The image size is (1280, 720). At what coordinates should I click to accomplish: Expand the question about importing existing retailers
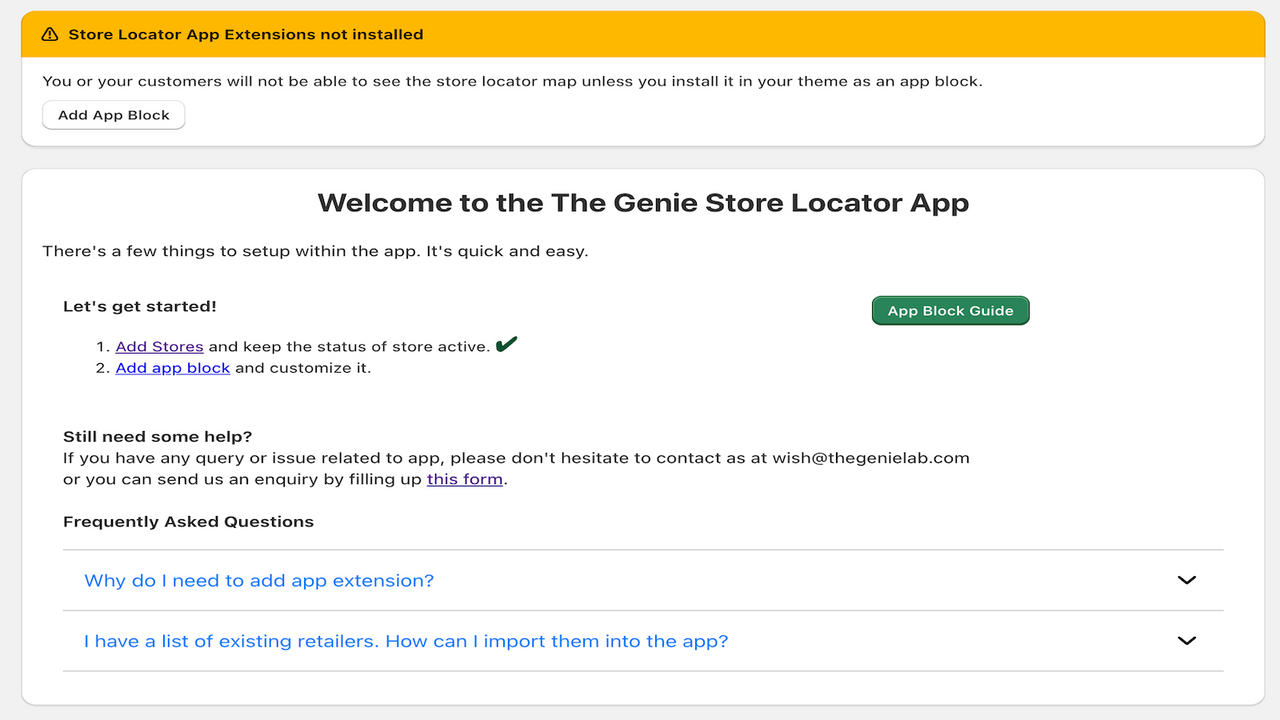pyautogui.click(x=405, y=641)
